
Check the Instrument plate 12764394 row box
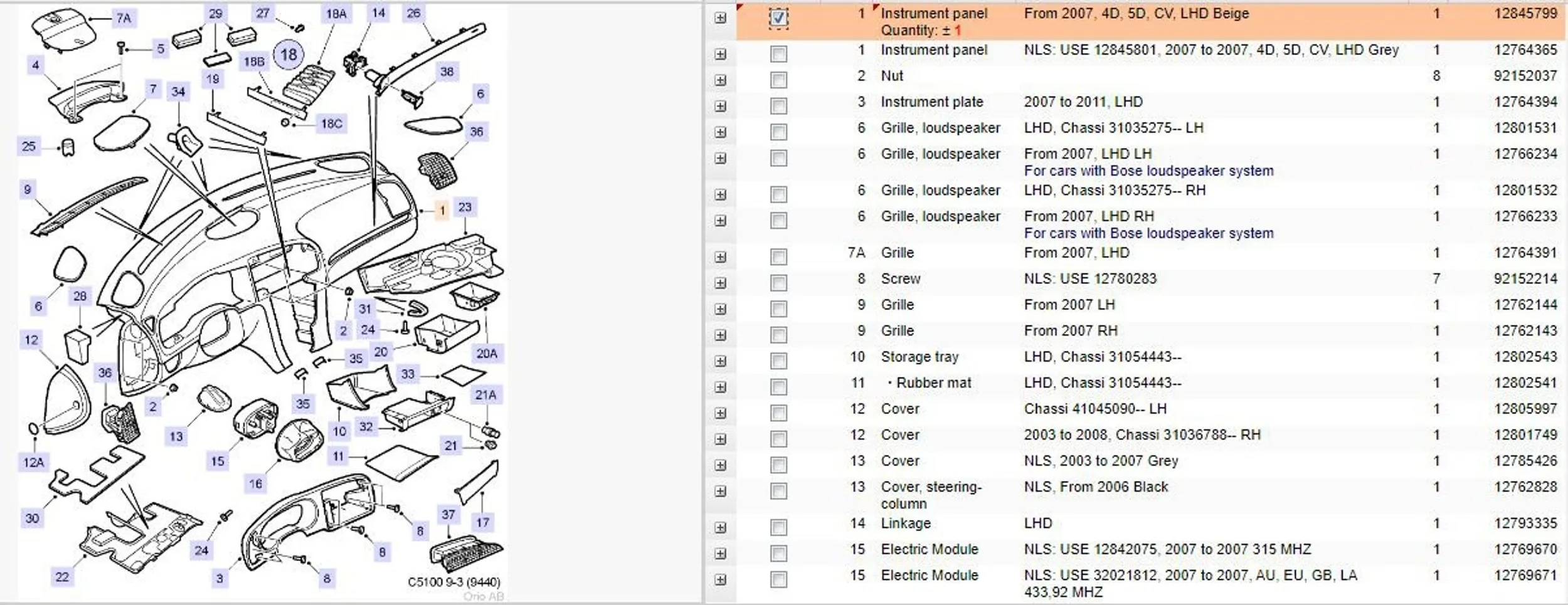[x=778, y=106]
